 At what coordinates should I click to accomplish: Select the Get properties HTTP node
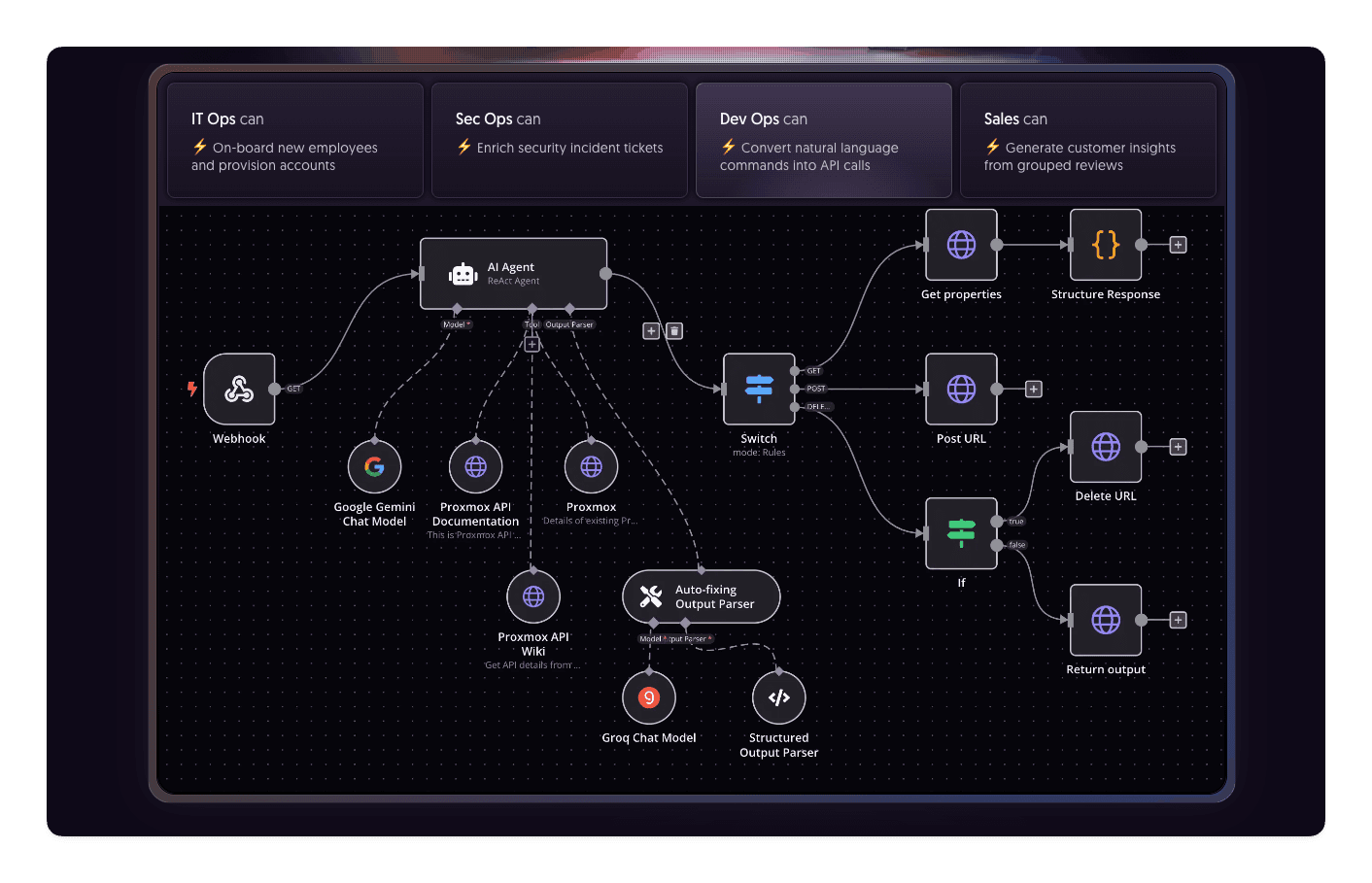point(961,245)
